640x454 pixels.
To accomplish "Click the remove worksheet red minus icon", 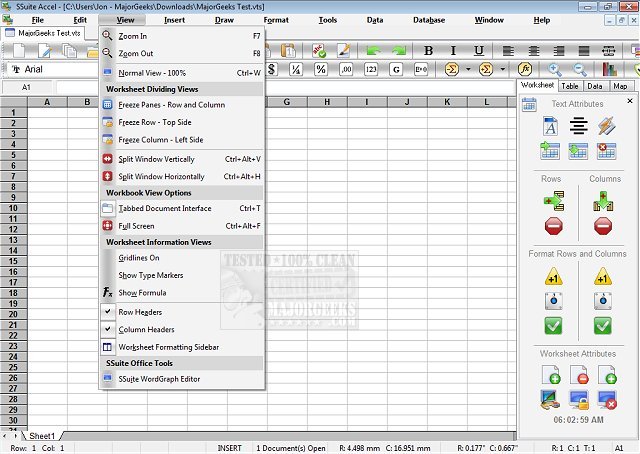I will [x=579, y=375].
